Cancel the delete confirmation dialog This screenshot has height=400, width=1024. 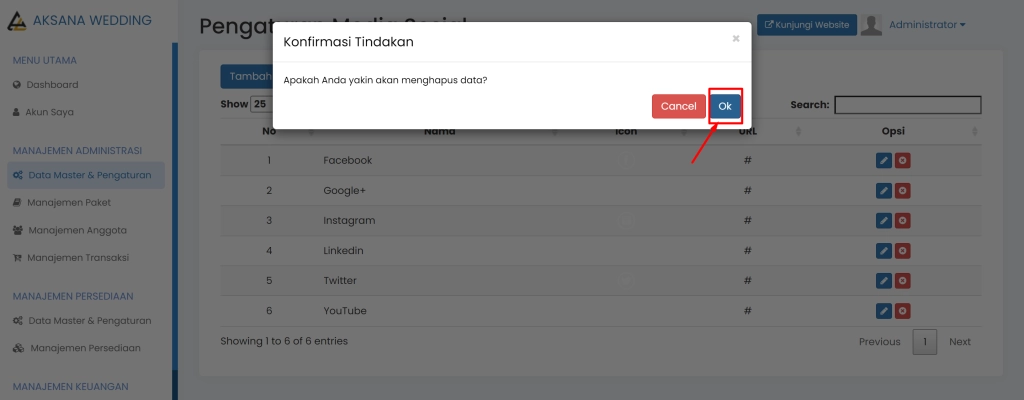[x=678, y=106]
